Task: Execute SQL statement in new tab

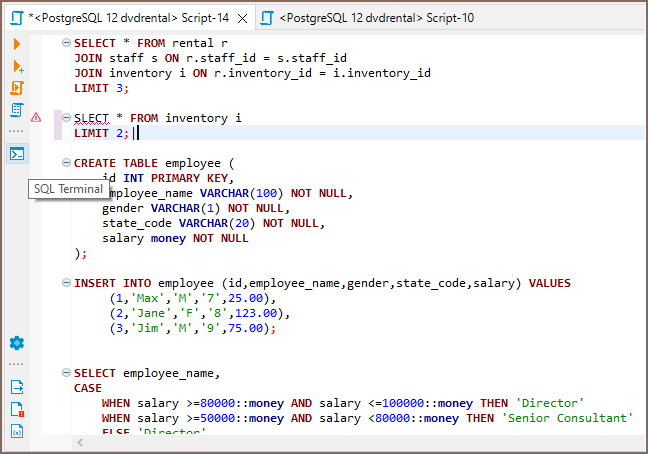Action: click(17, 67)
